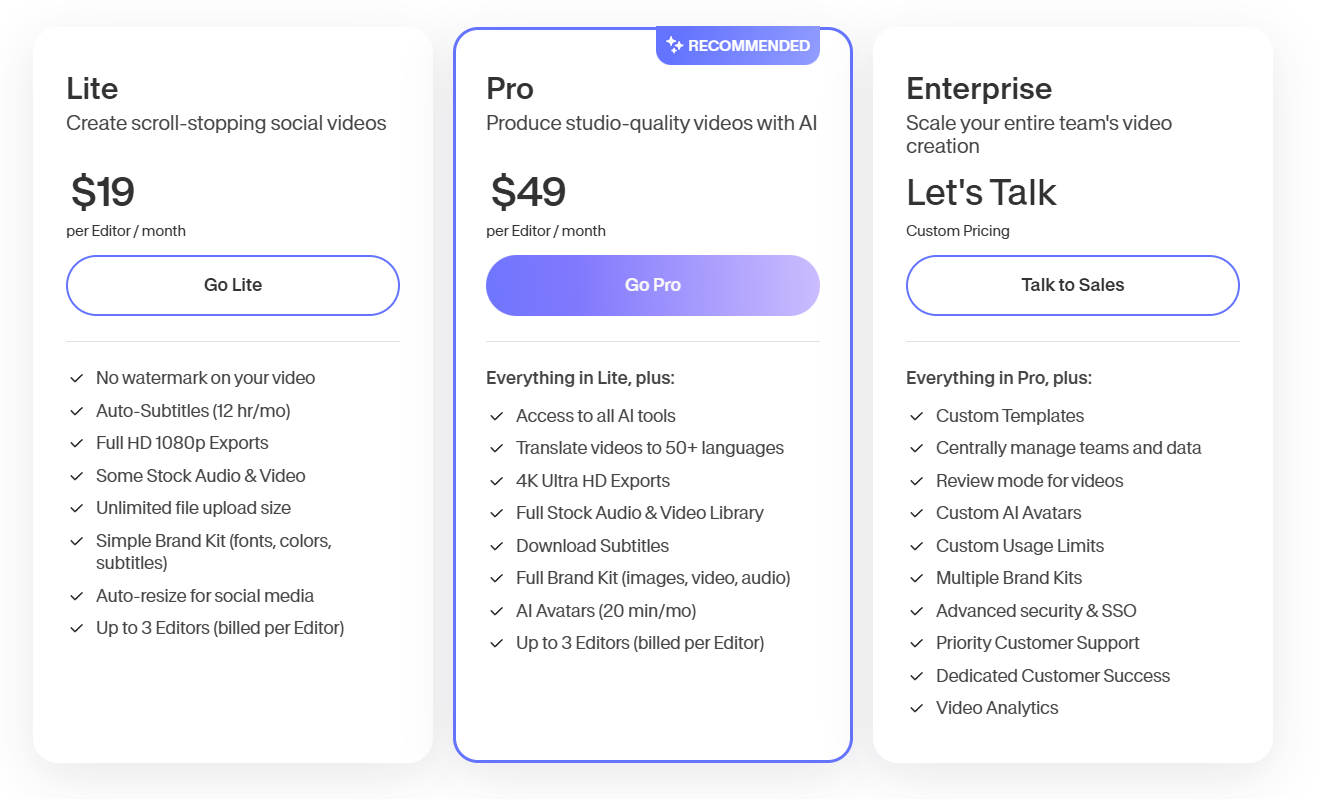This screenshot has height=799, width=1319.
Task: Click the checkmark beside No watermark on your video
Action: click(76, 378)
